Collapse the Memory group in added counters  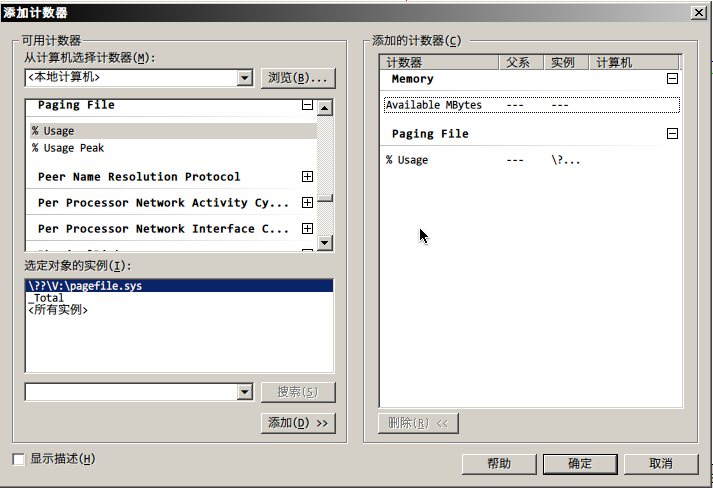click(672, 79)
